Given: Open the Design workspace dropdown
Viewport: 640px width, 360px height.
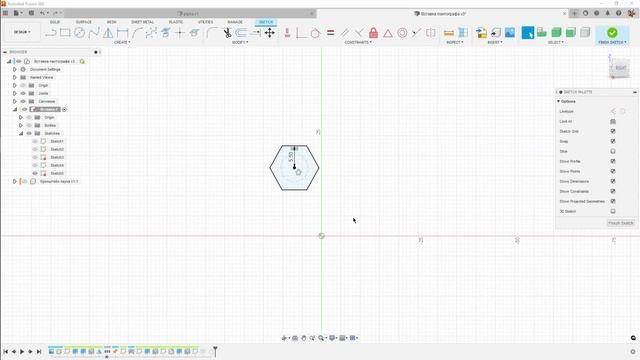Looking at the screenshot, I should coord(22,32).
